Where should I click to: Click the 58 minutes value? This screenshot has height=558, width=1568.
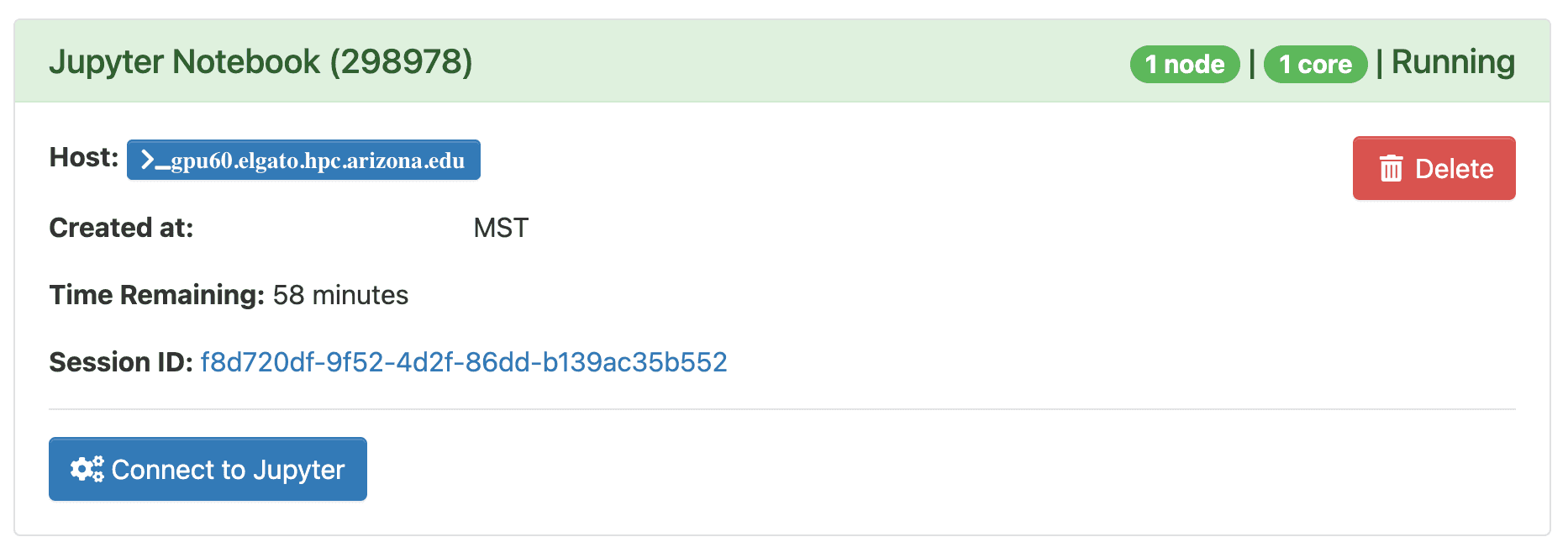click(x=340, y=295)
